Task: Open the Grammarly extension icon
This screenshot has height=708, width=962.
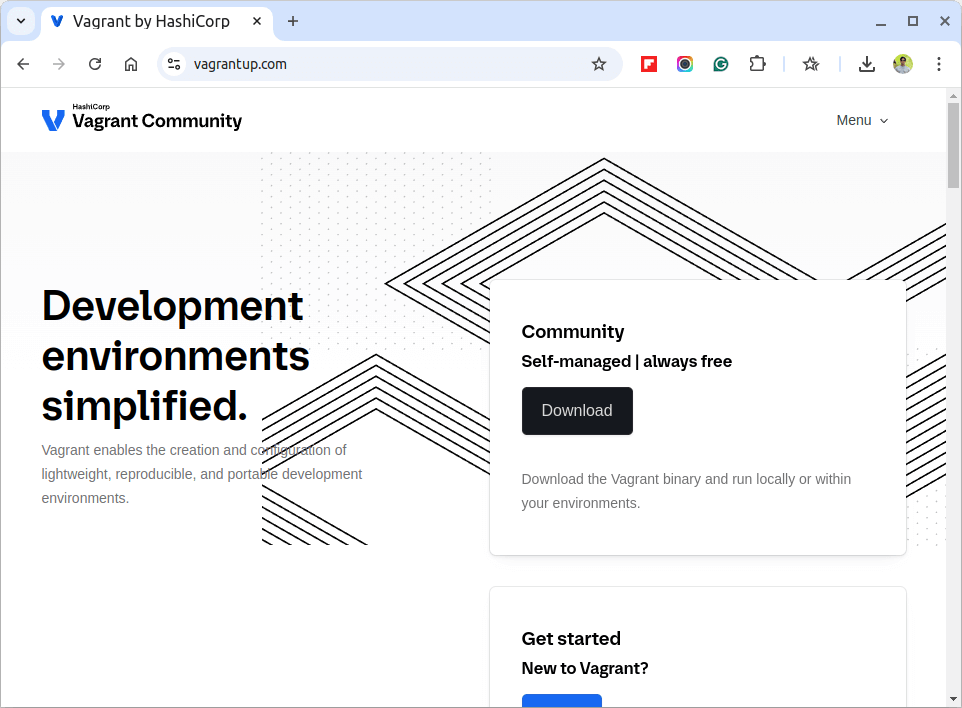Action: [x=721, y=64]
